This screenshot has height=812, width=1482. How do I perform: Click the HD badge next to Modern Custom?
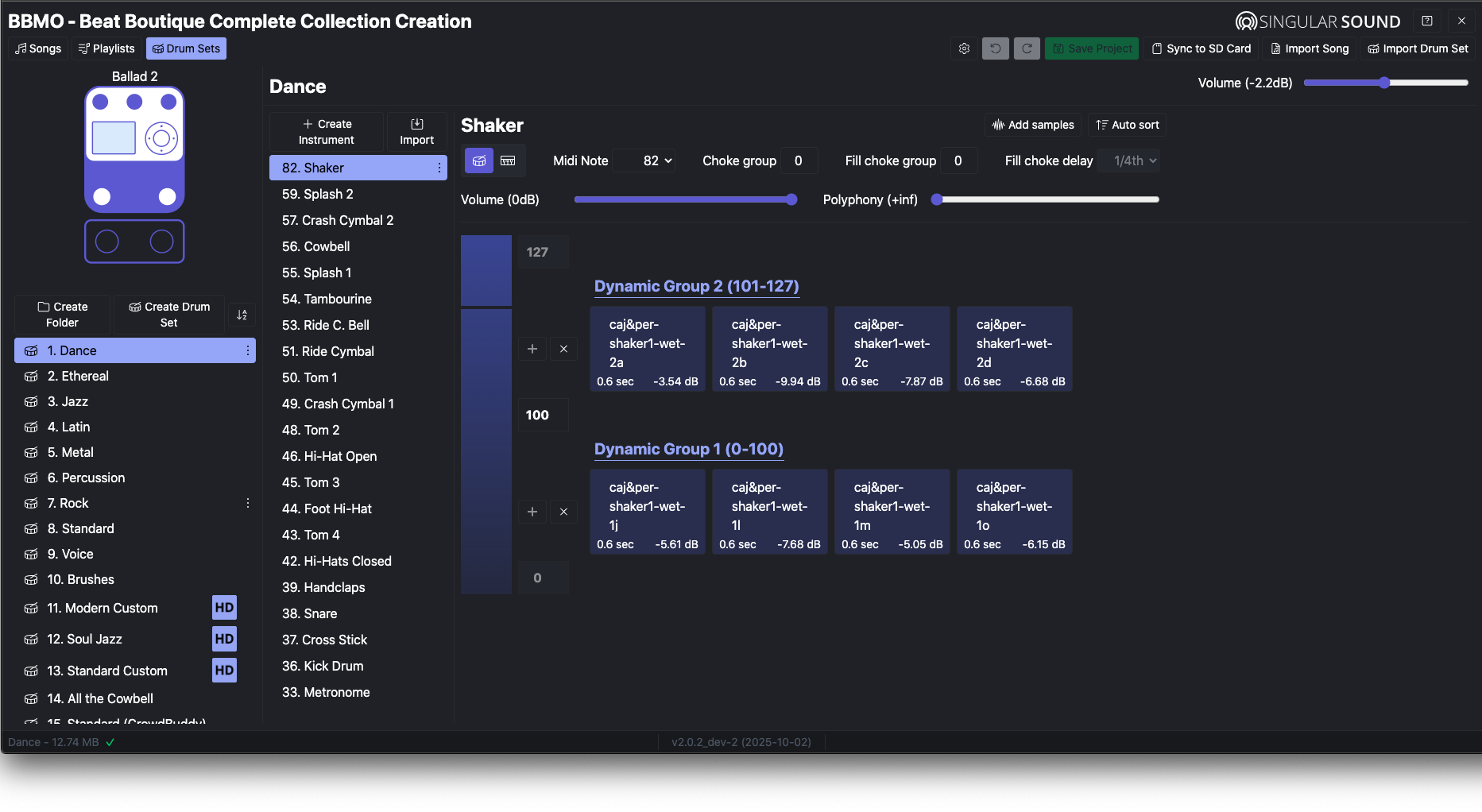(223, 607)
